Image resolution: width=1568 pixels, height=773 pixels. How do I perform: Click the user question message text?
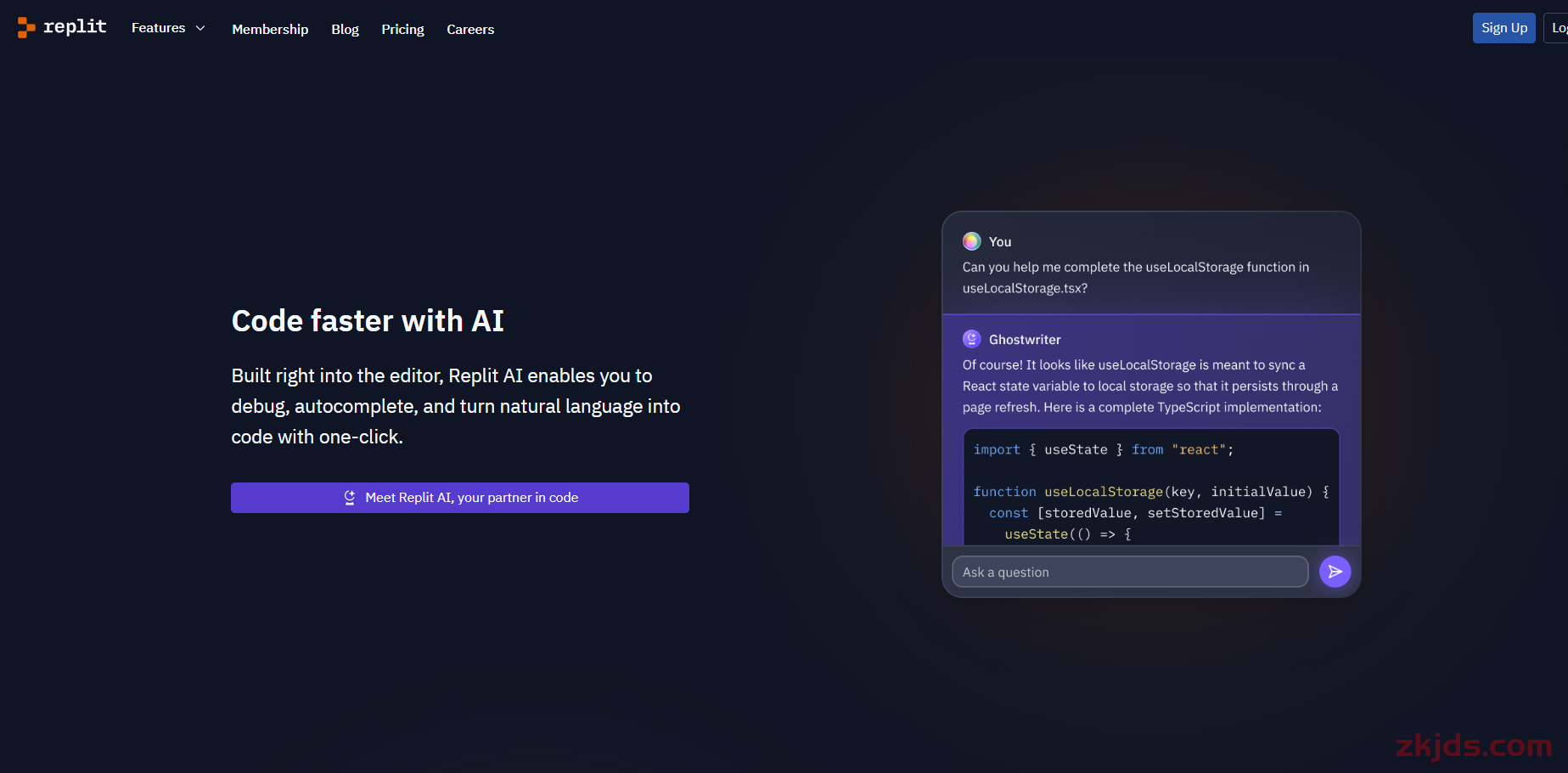(1136, 278)
